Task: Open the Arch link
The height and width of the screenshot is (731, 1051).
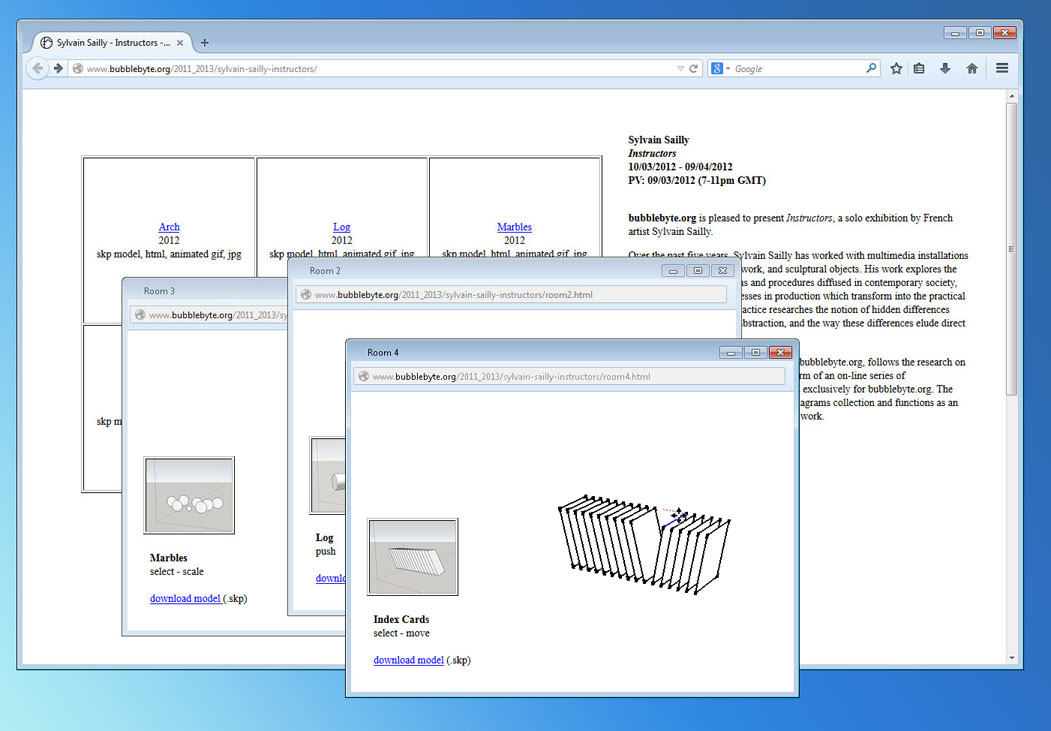Action: point(169,227)
